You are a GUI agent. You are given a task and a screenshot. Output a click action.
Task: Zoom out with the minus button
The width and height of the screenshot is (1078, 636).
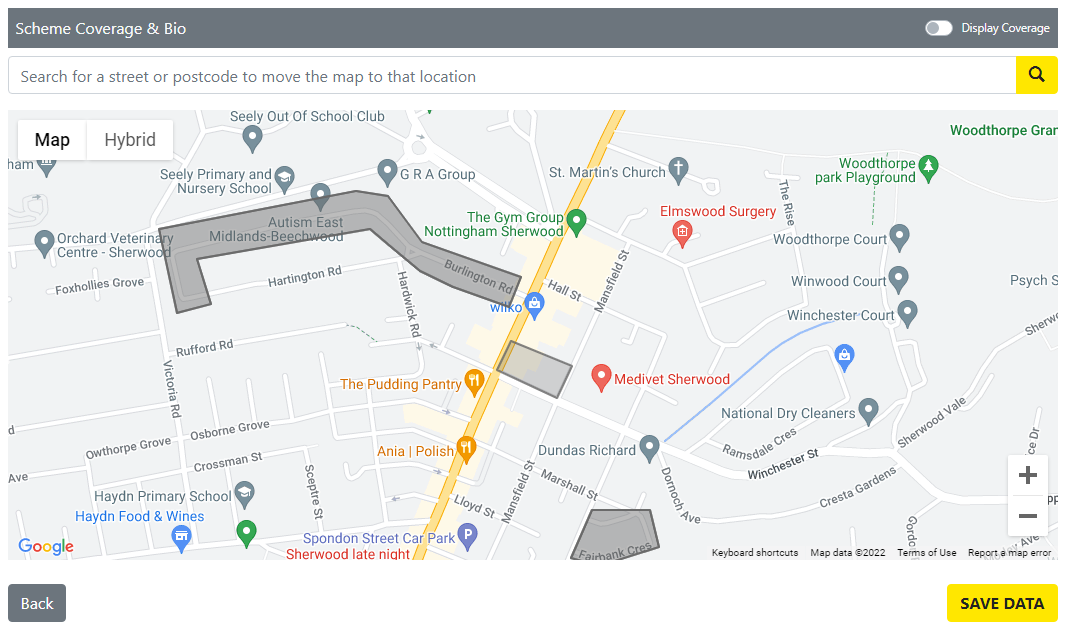click(x=1027, y=516)
